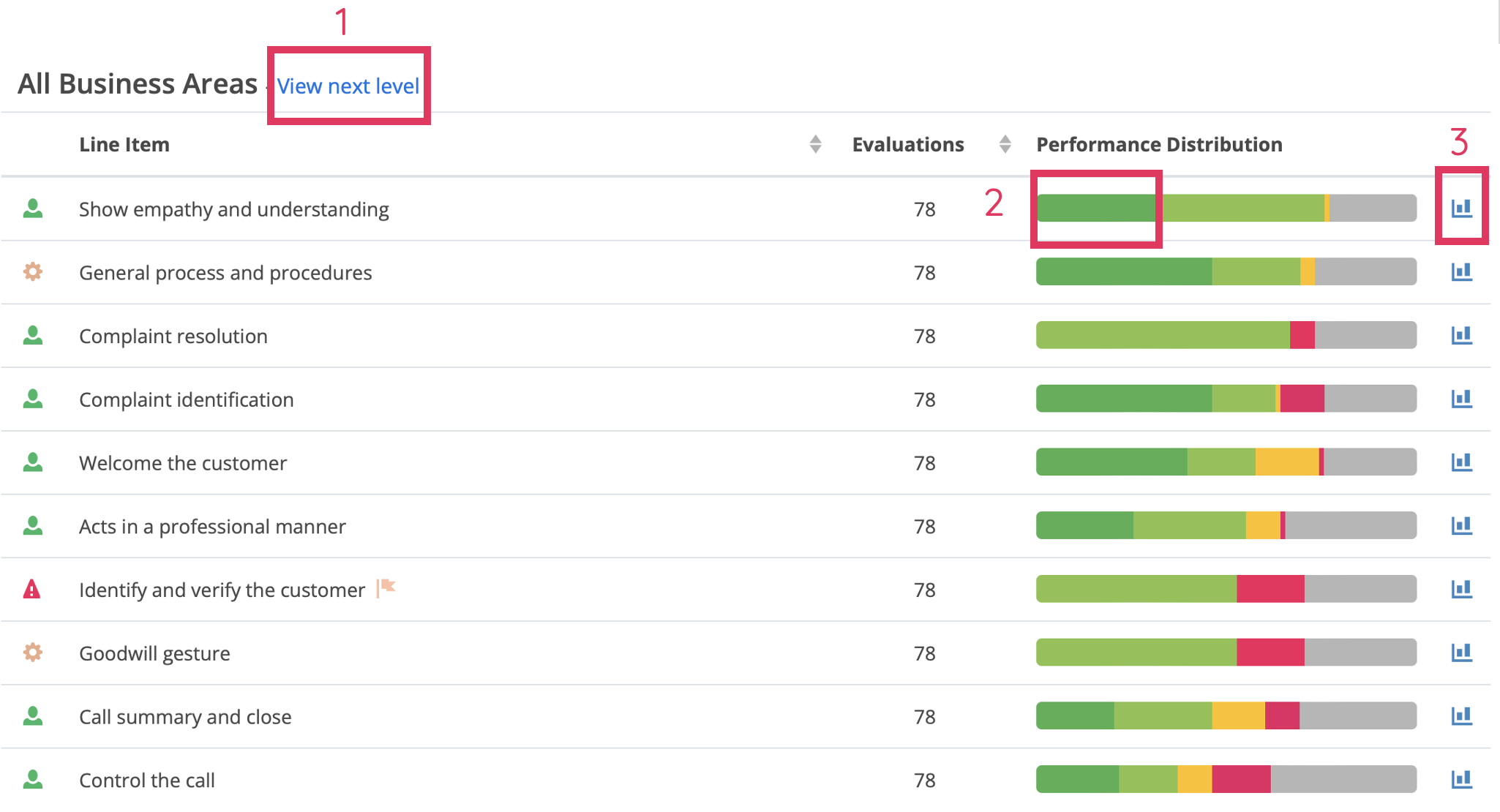Click gear icon beside General process and procedures
The height and width of the screenshot is (812, 1500).
point(32,272)
